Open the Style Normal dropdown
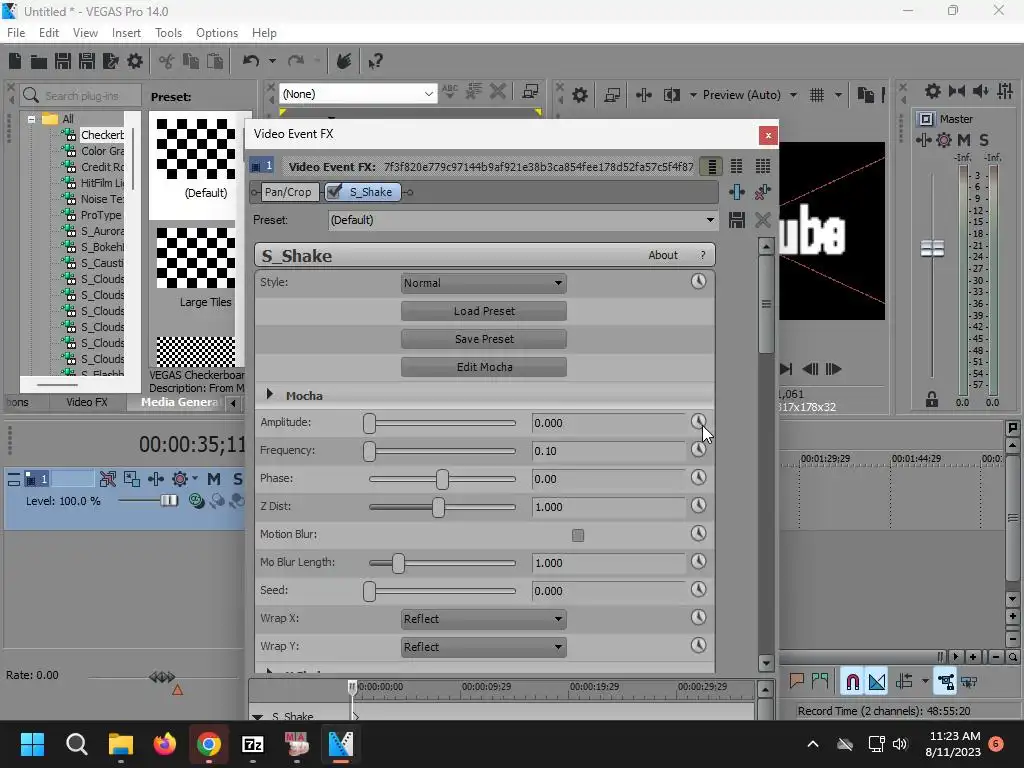This screenshot has width=1024, height=768. click(483, 283)
